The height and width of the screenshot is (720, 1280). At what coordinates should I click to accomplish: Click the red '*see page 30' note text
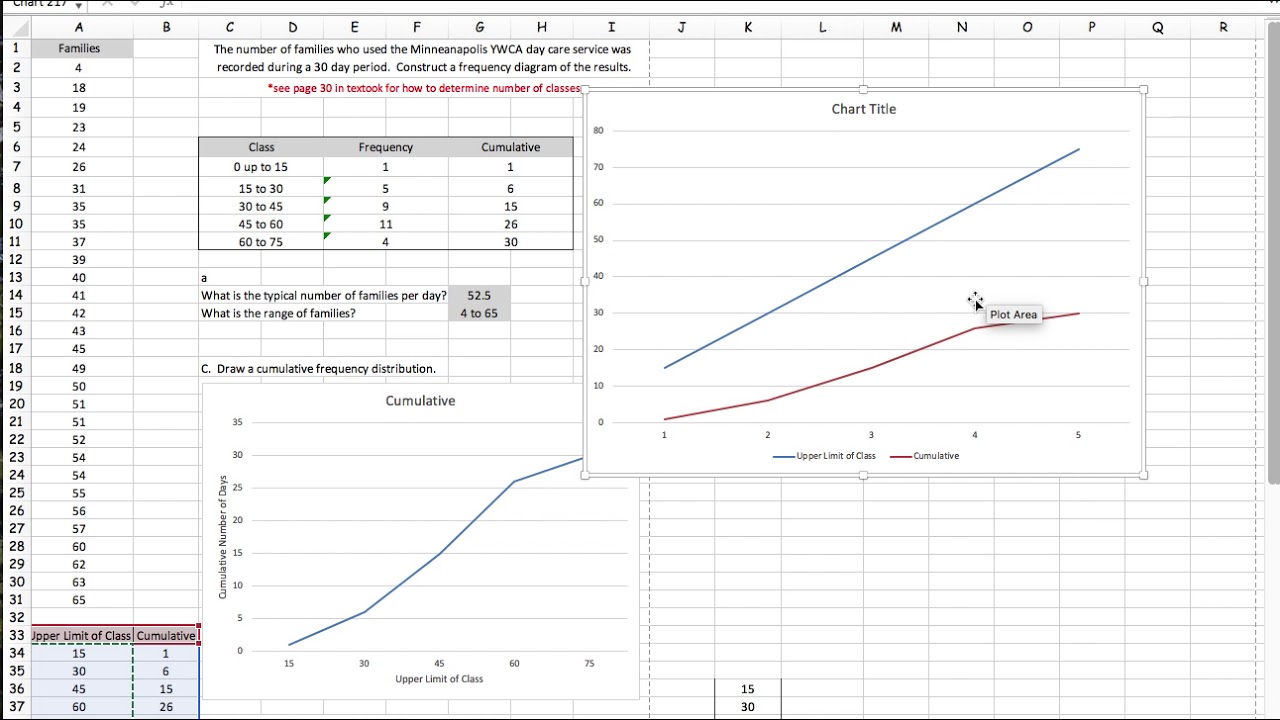[x=423, y=88]
